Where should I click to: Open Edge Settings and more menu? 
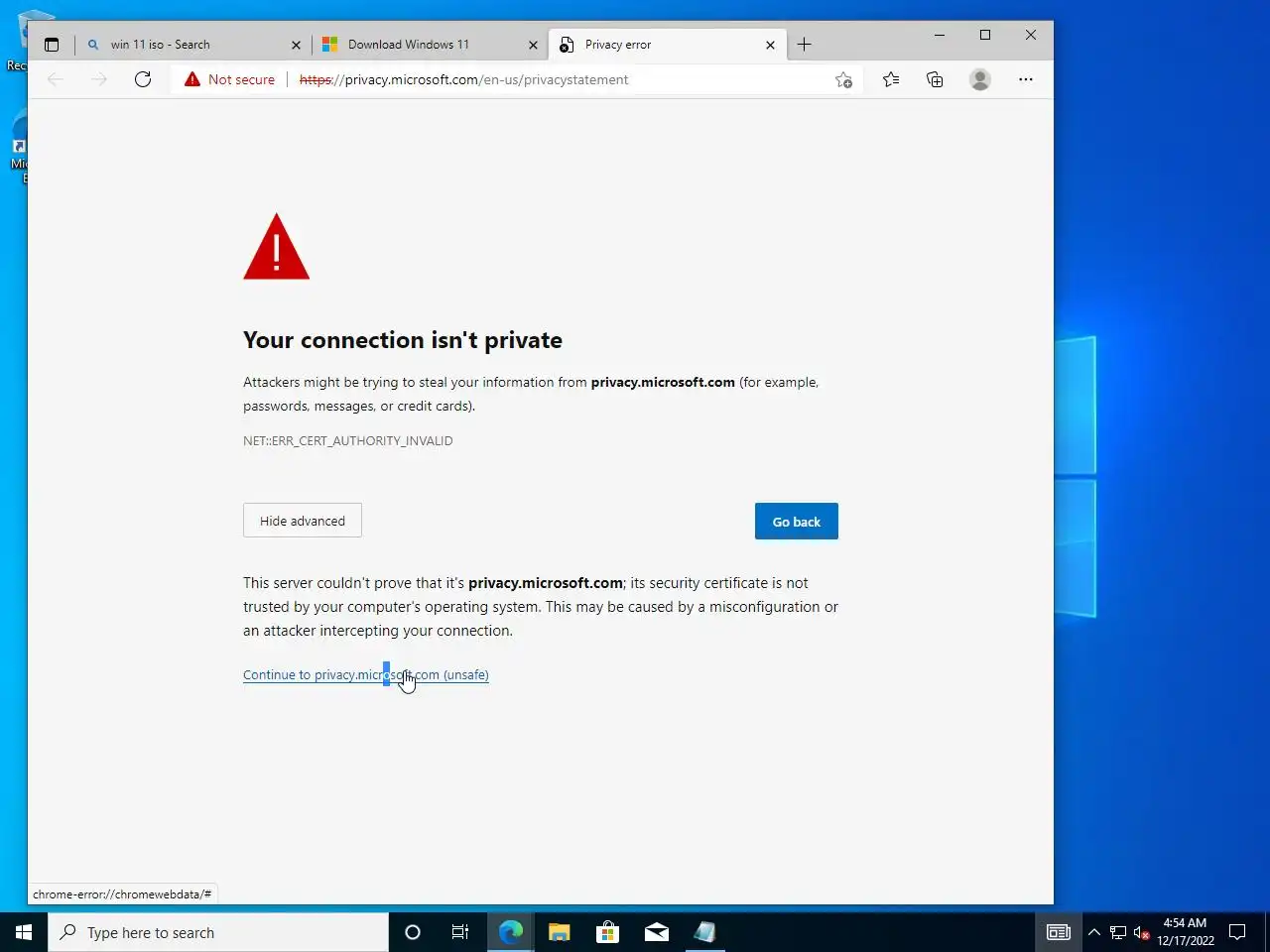(1026, 79)
